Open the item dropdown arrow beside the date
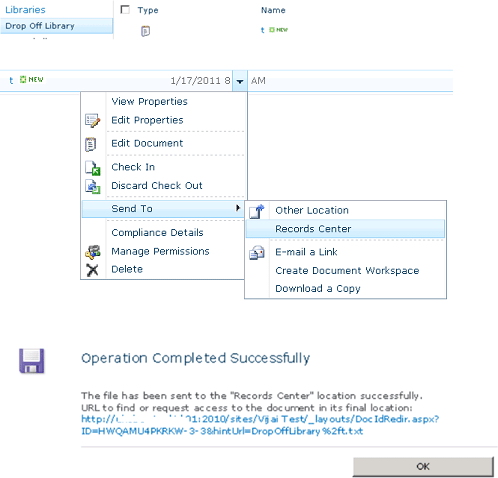Image resolution: width=498 pixels, height=478 pixels. [x=240, y=81]
